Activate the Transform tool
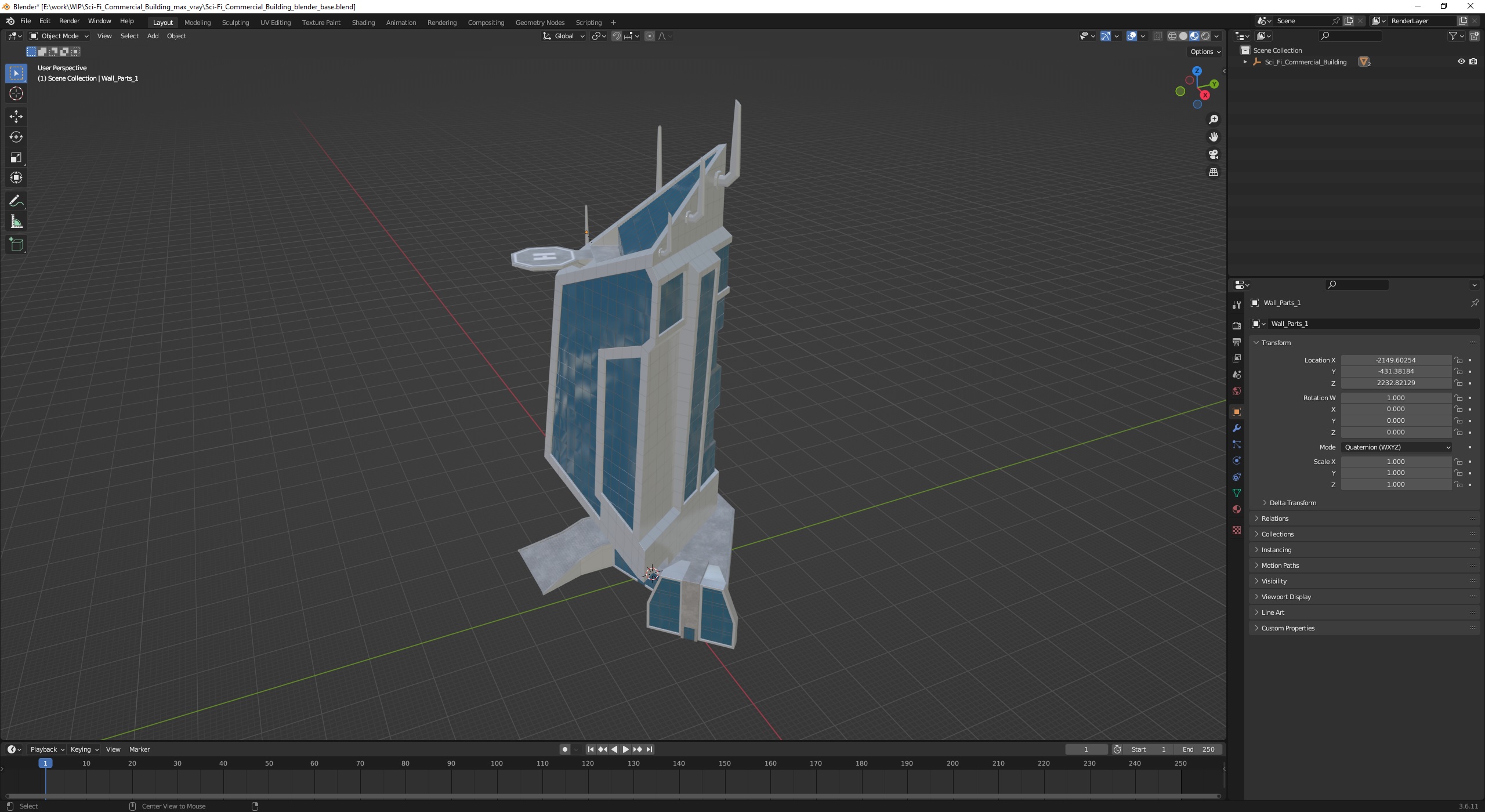 [x=16, y=177]
